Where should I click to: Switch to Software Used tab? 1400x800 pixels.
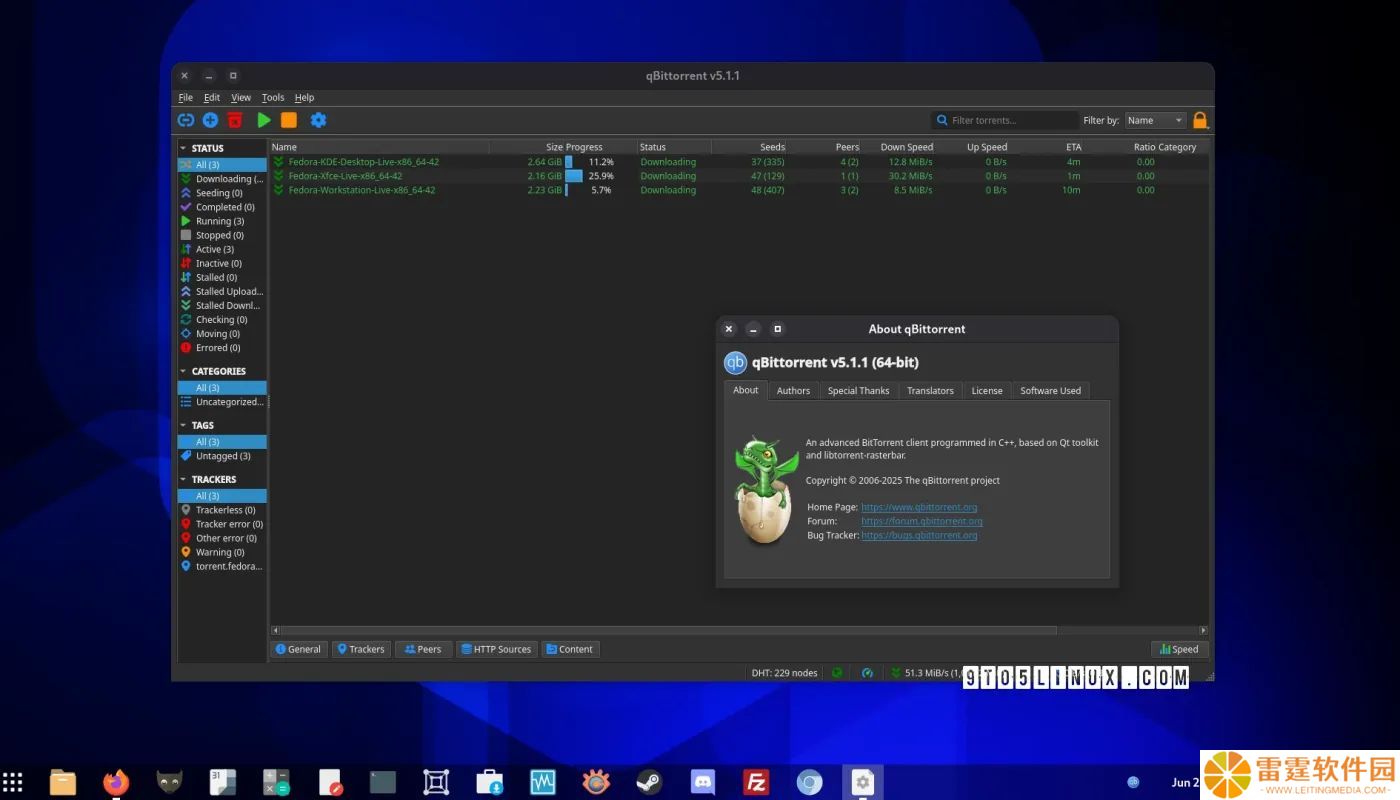click(x=1050, y=391)
